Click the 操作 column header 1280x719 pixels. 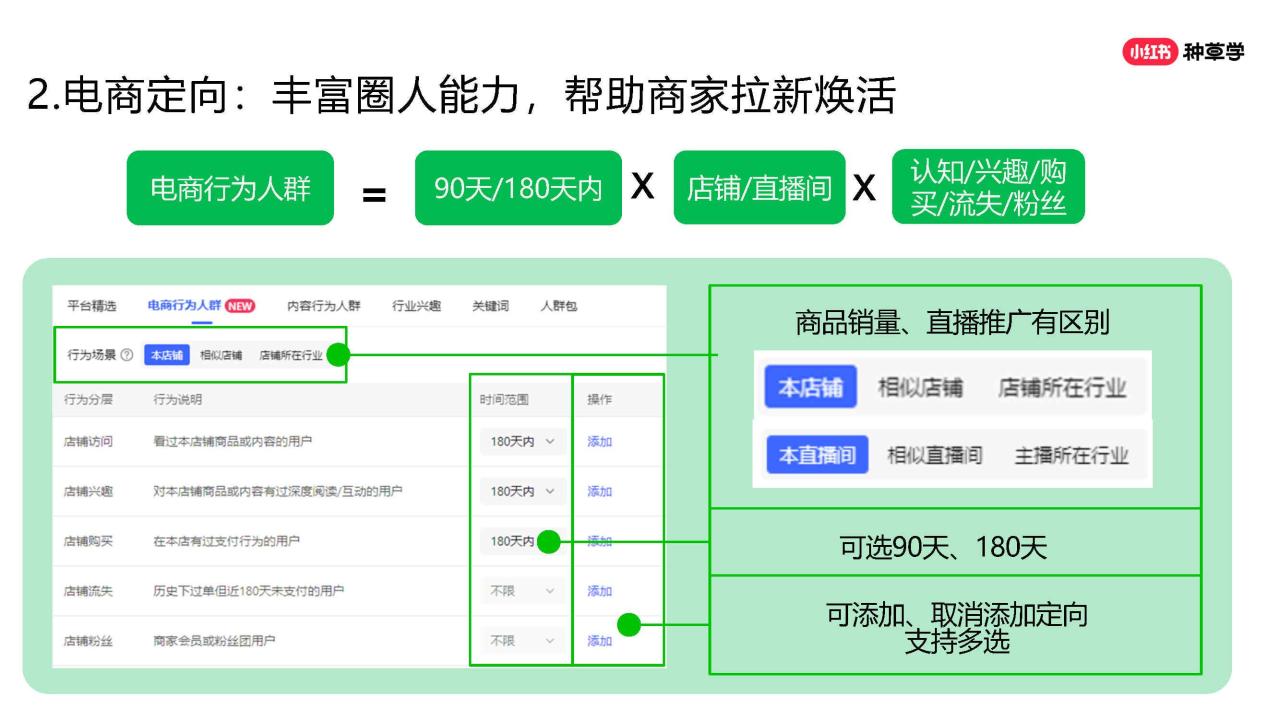(599, 399)
